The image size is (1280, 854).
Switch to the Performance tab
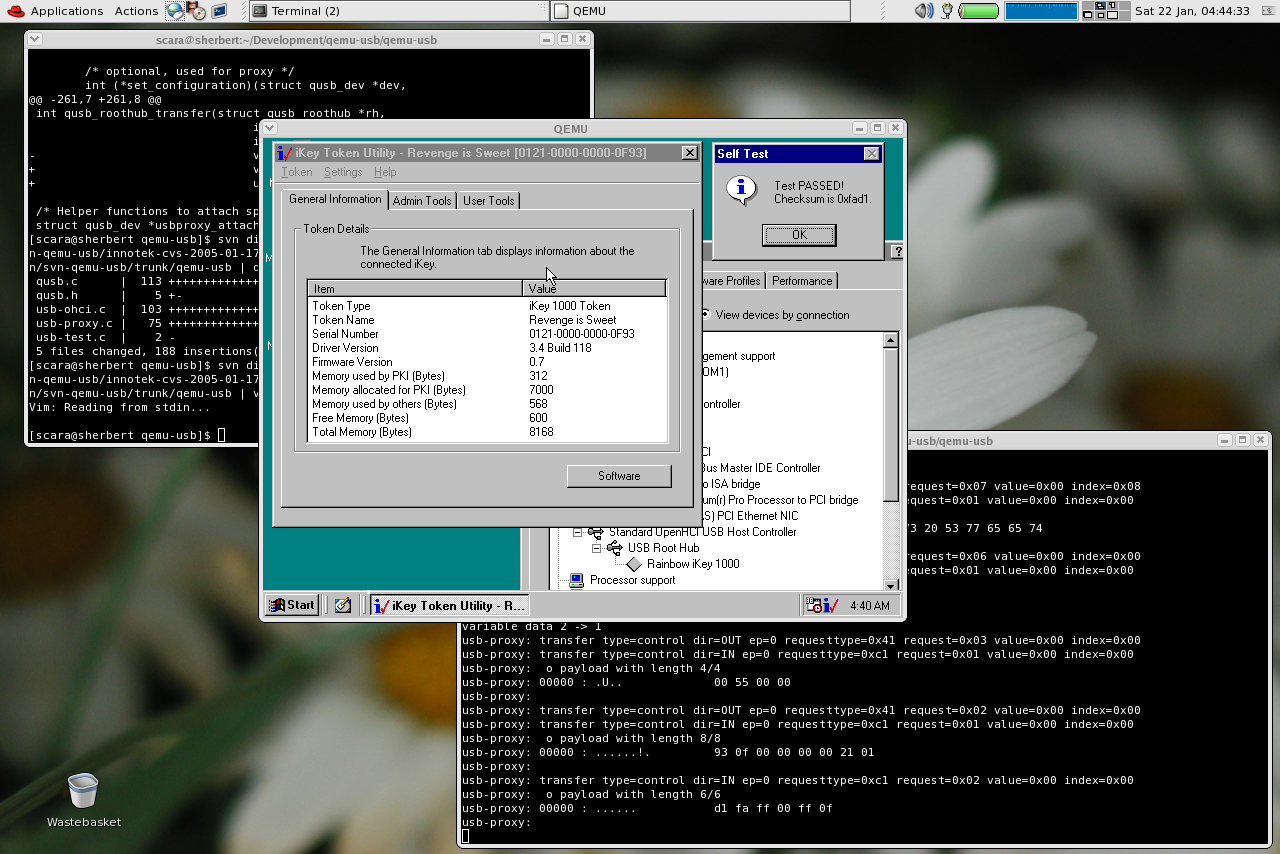(802, 281)
